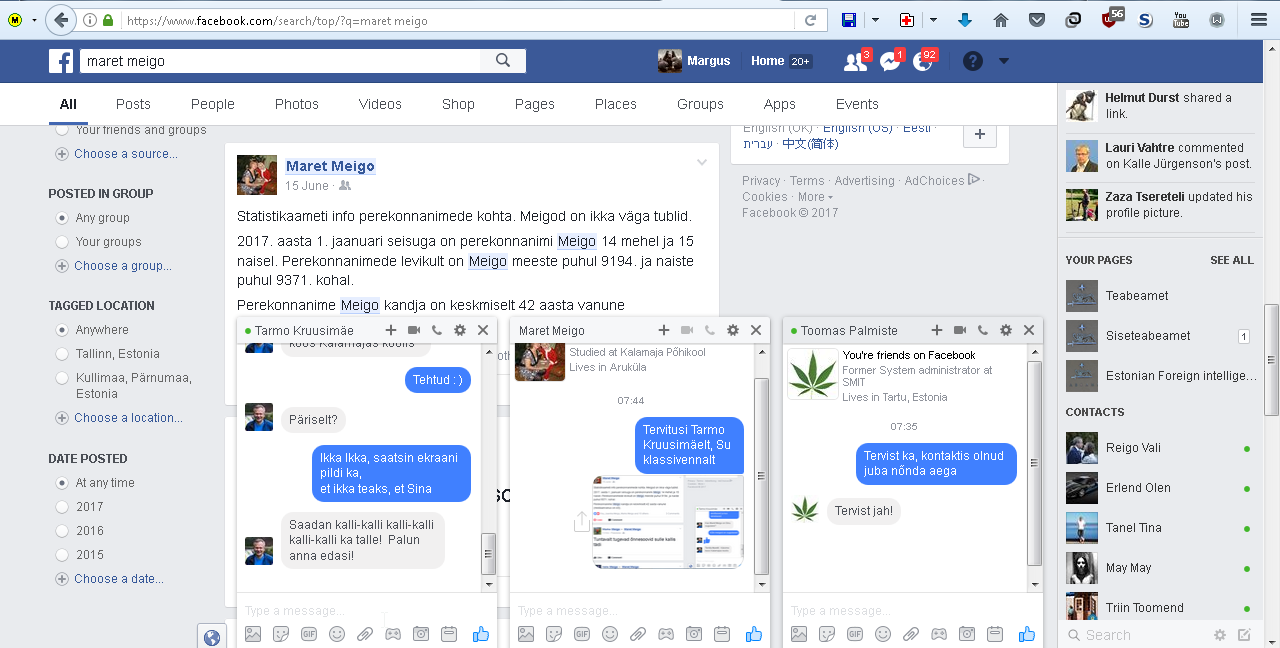Open Teabeamet page in sidebar
This screenshot has height=648, width=1280.
(1137, 296)
